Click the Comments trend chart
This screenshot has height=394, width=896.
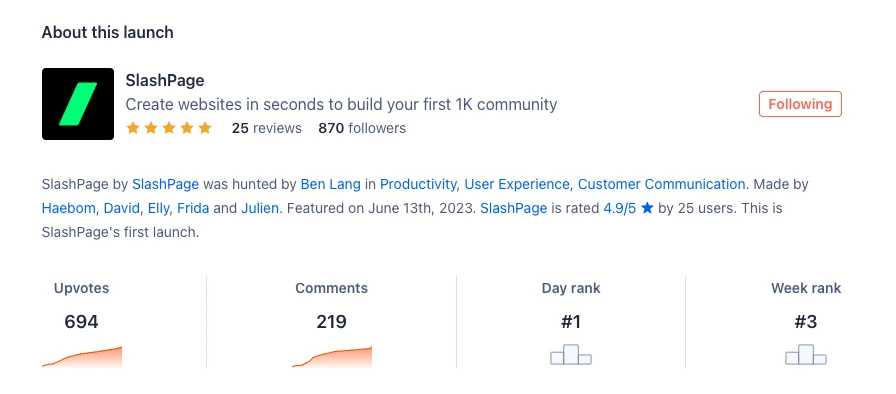332,357
